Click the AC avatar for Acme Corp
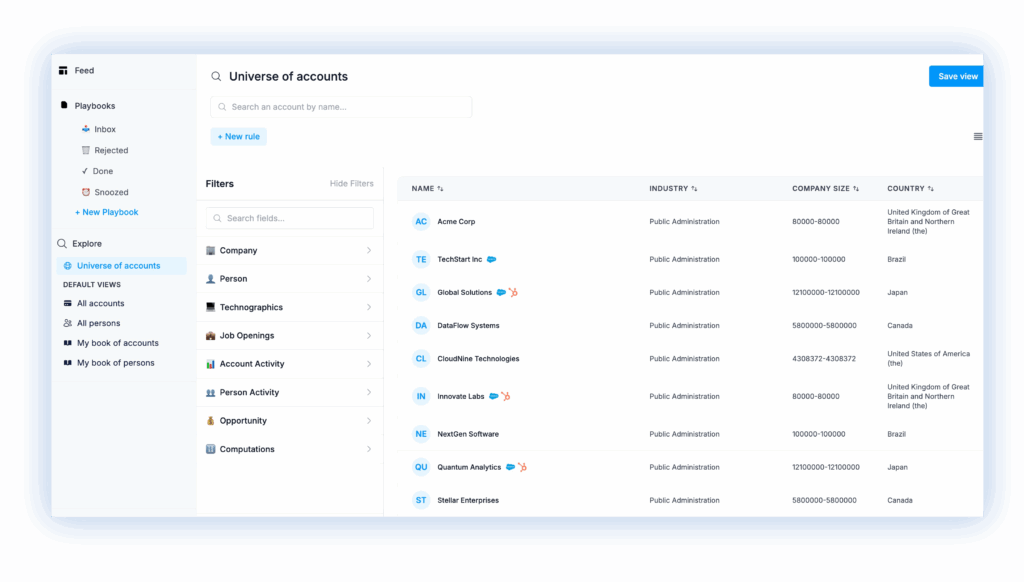The width and height of the screenshot is (1024, 582). coord(421,222)
